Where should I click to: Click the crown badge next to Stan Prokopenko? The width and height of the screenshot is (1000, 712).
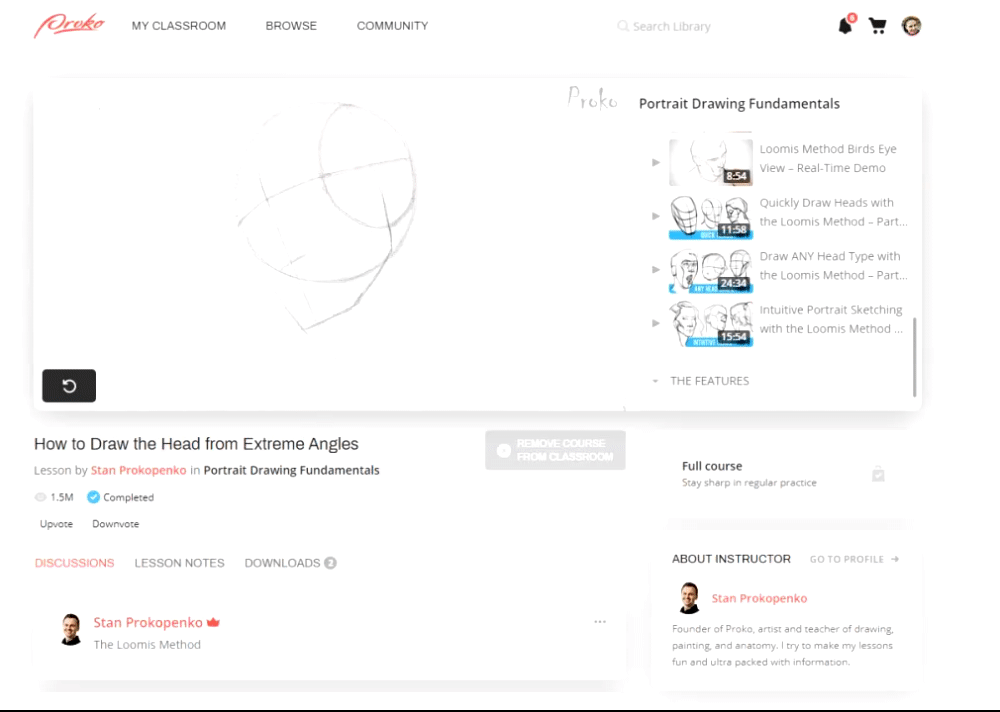213,622
